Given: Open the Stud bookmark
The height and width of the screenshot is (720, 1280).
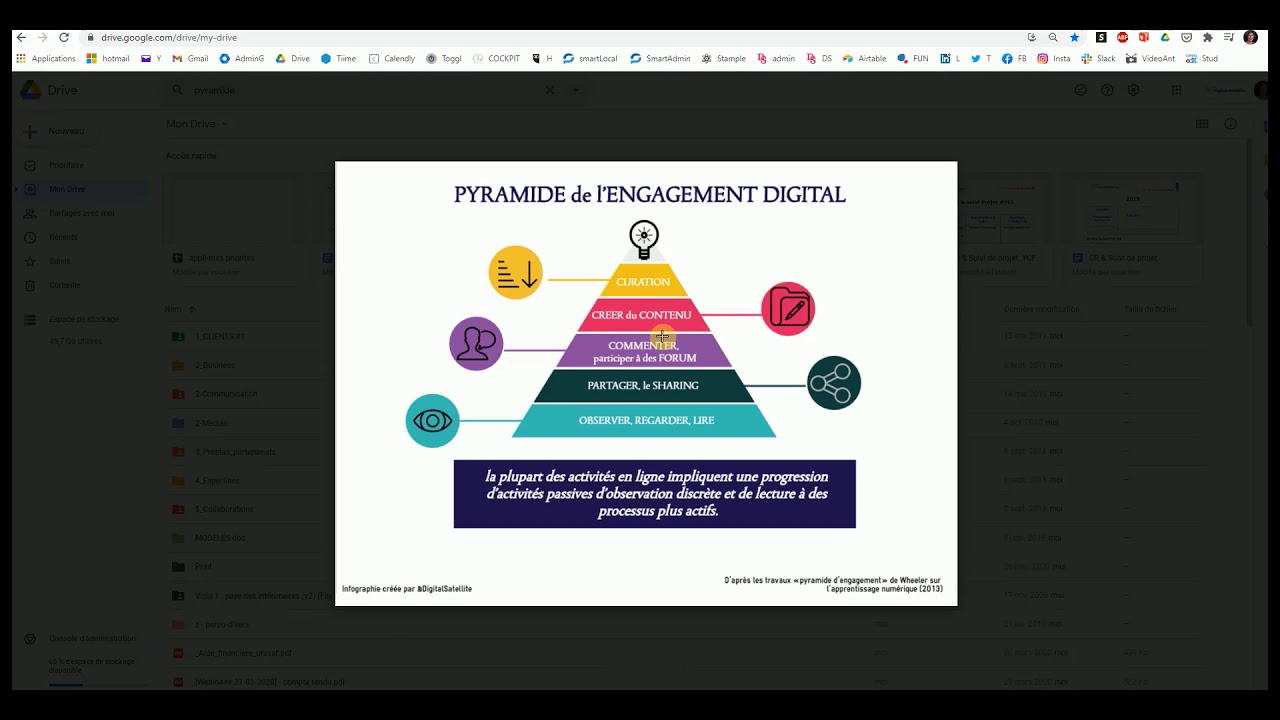Looking at the screenshot, I should 1202,59.
